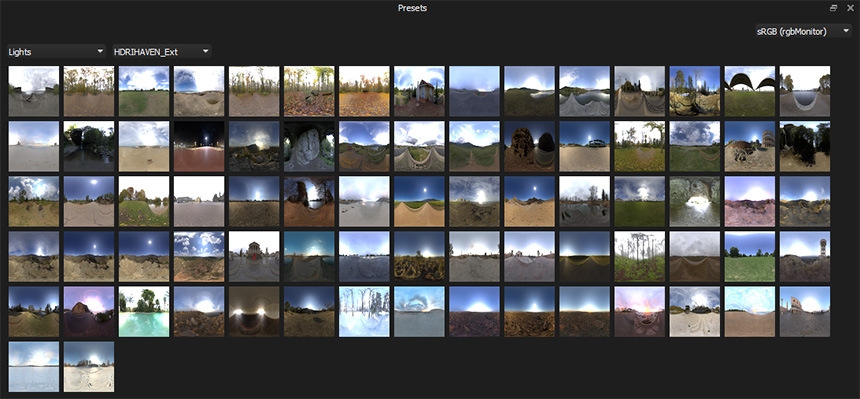Image resolution: width=860 pixels, height=399 pixels.
Task: Pick the pink rocky ground under violet sky
Action: [x=750, y=201]
